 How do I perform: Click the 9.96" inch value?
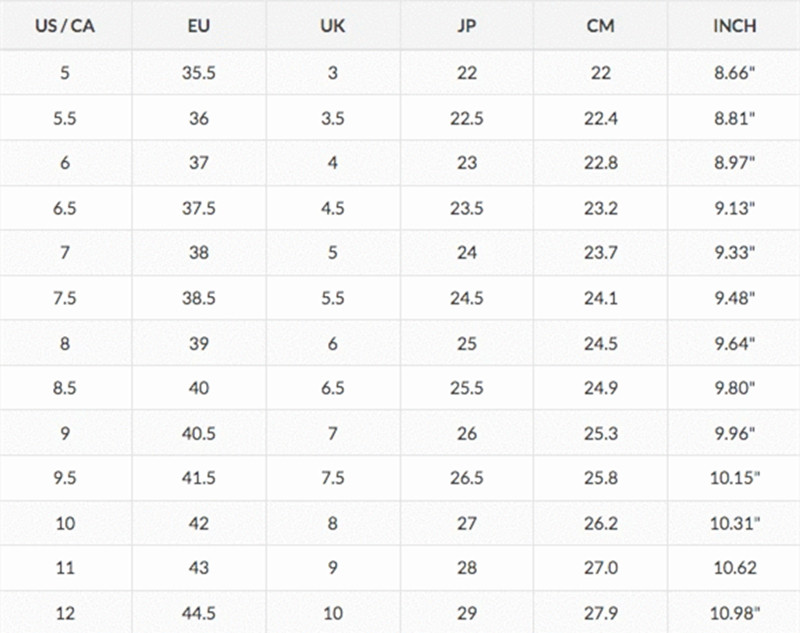tap(734, 433)
